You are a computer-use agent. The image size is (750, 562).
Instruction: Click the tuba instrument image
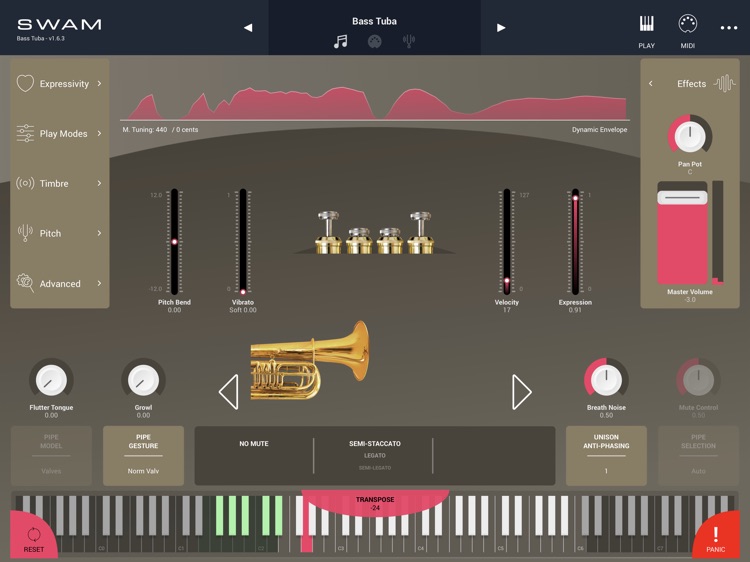tap(309, 361)
